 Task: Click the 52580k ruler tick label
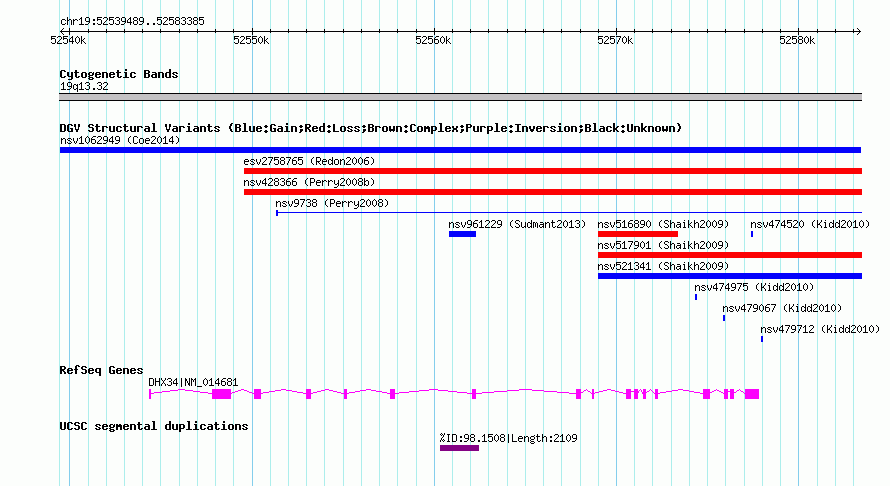click(797, 40)
